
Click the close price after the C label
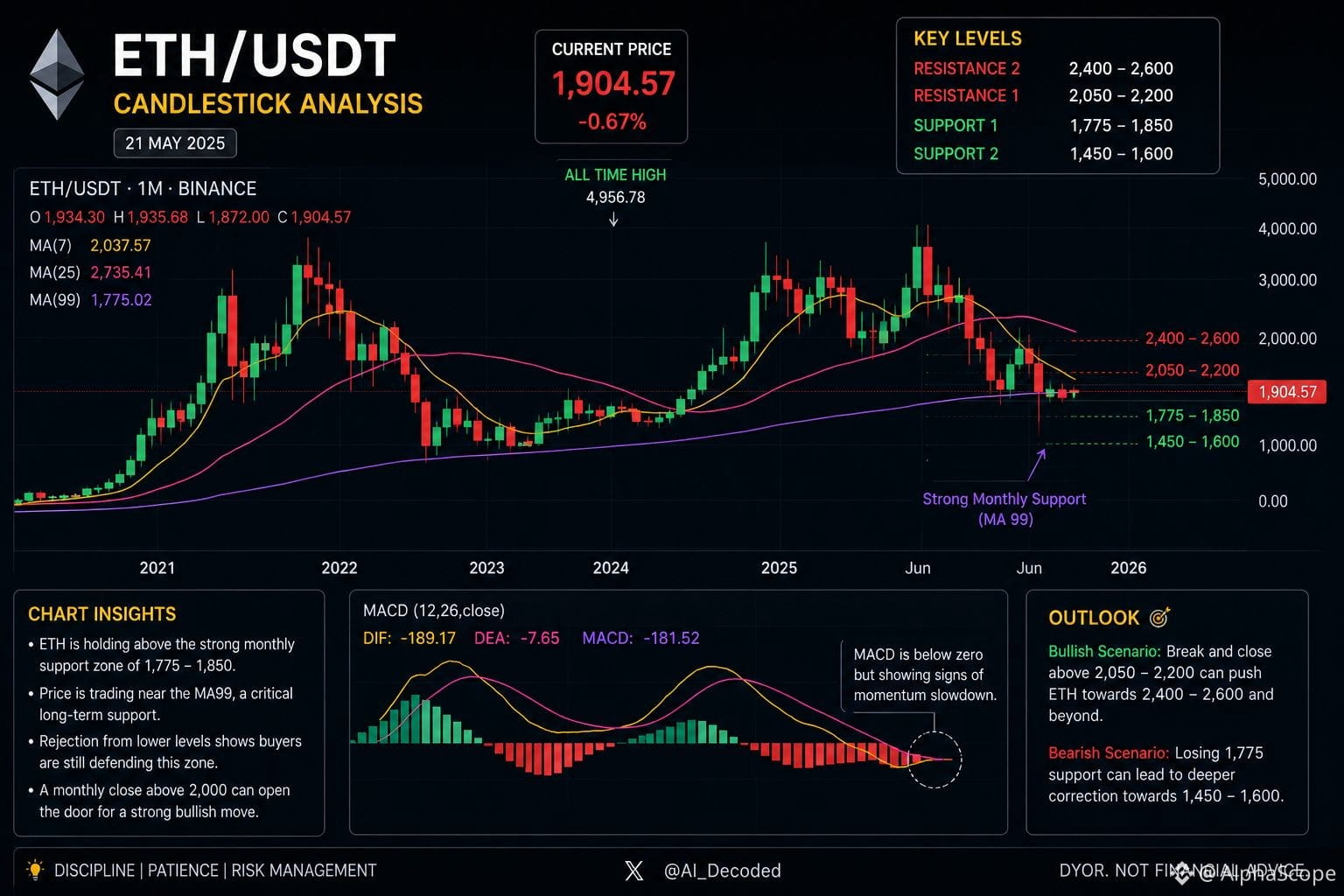[x=320, y=217]
